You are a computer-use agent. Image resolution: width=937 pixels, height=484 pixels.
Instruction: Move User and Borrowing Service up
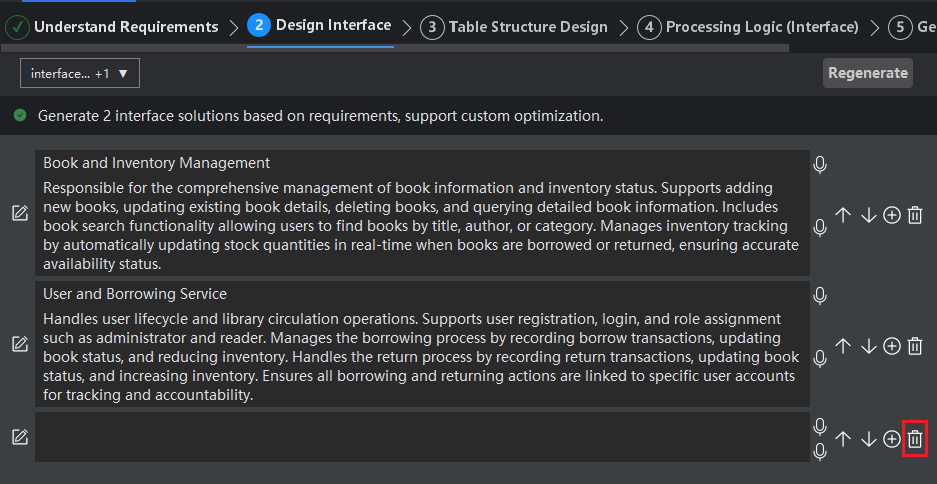[843, 346]
